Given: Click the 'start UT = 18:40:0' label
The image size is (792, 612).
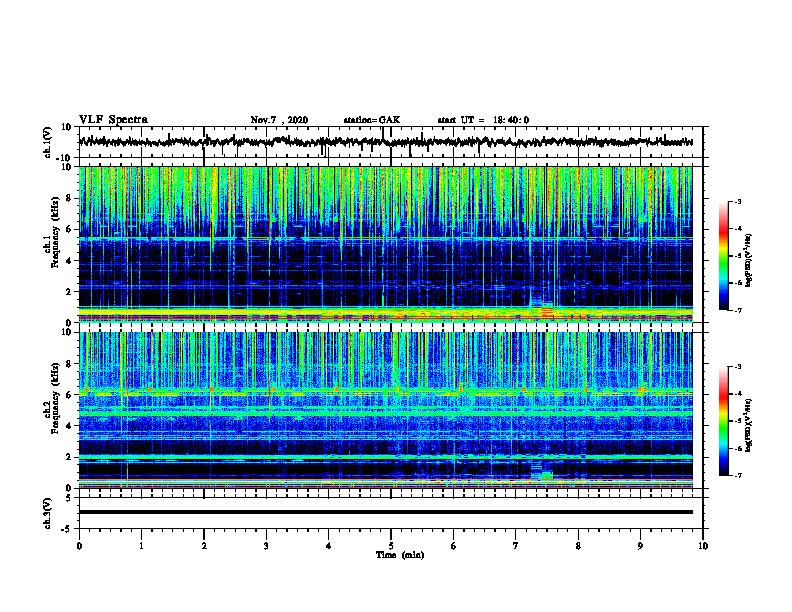Looking at the screenshot, I should (x=483, y=120).
